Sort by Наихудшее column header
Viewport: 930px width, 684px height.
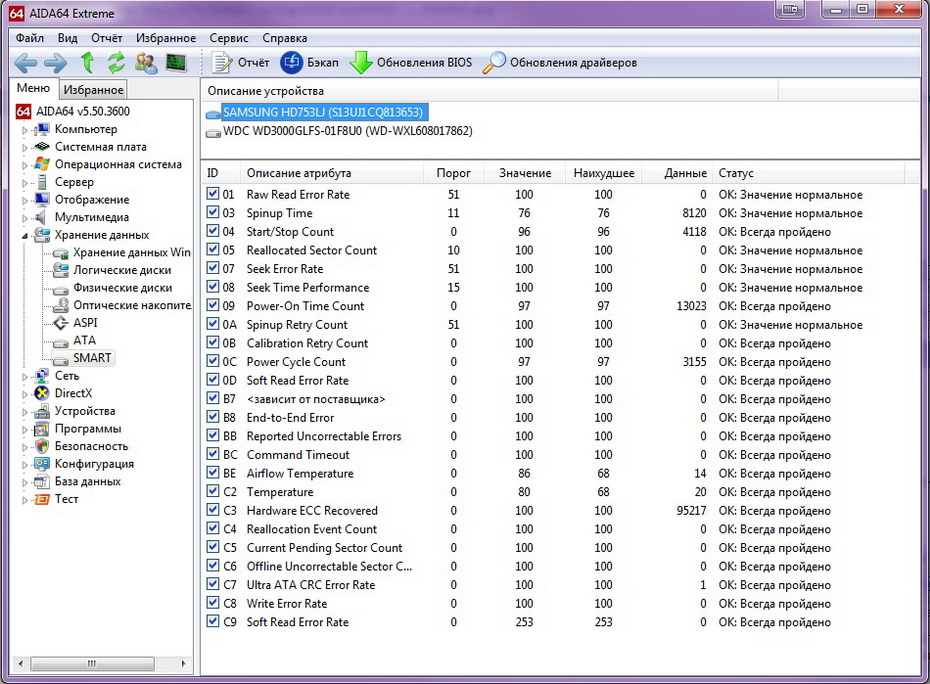click(x=604, y=173)
